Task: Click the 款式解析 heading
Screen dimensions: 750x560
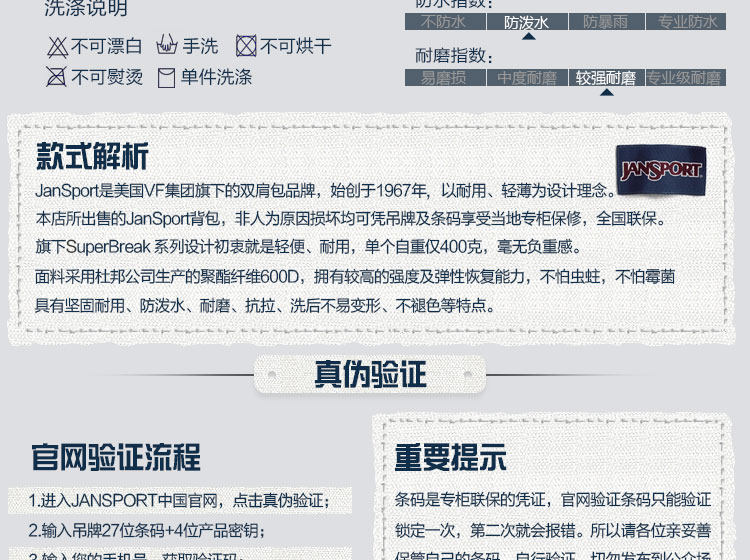Action: click(x=92, y=156)
